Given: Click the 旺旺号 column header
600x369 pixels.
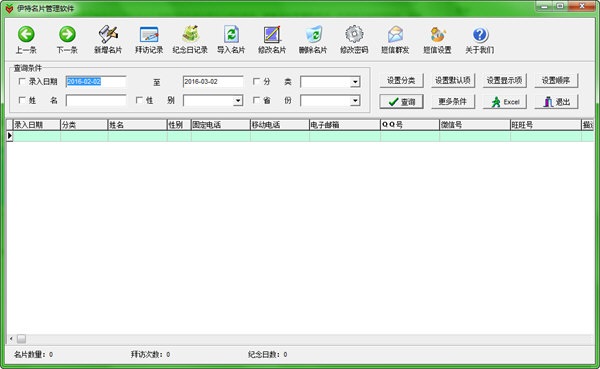Looking at the screenshot, I should click(x=545, y=125).
